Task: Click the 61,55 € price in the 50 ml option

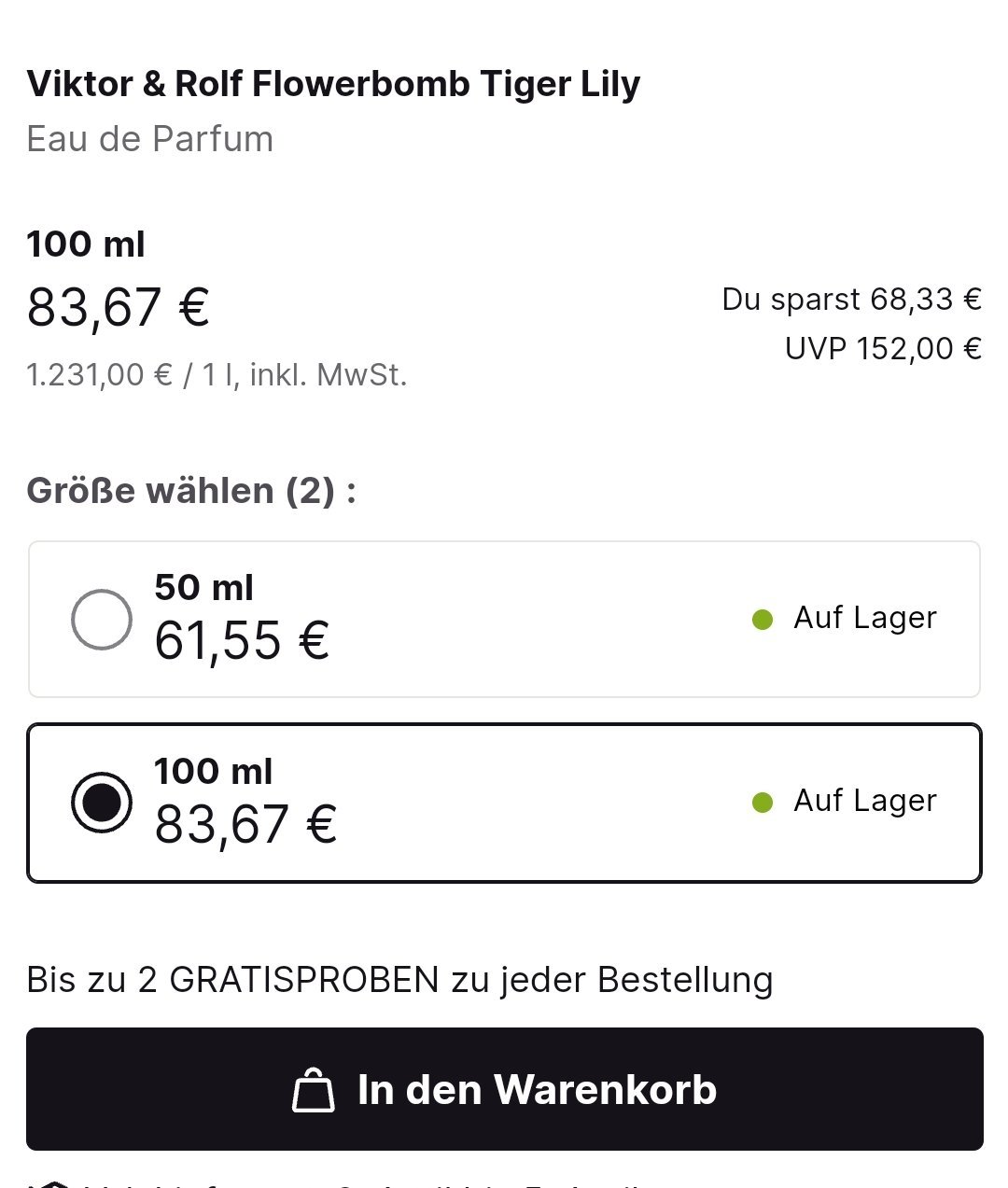Action: pos(242,641)
